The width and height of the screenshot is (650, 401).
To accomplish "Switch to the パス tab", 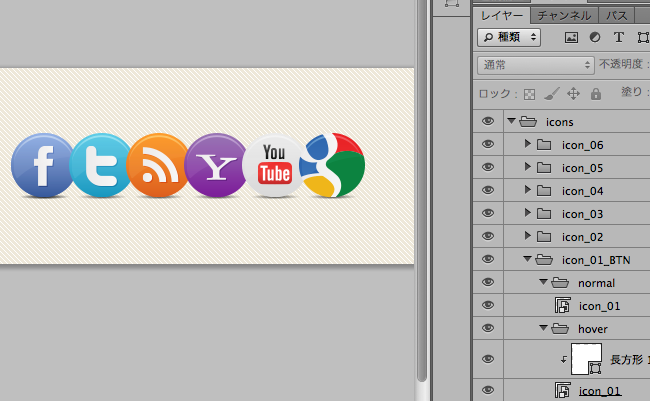I will (617, 15).
